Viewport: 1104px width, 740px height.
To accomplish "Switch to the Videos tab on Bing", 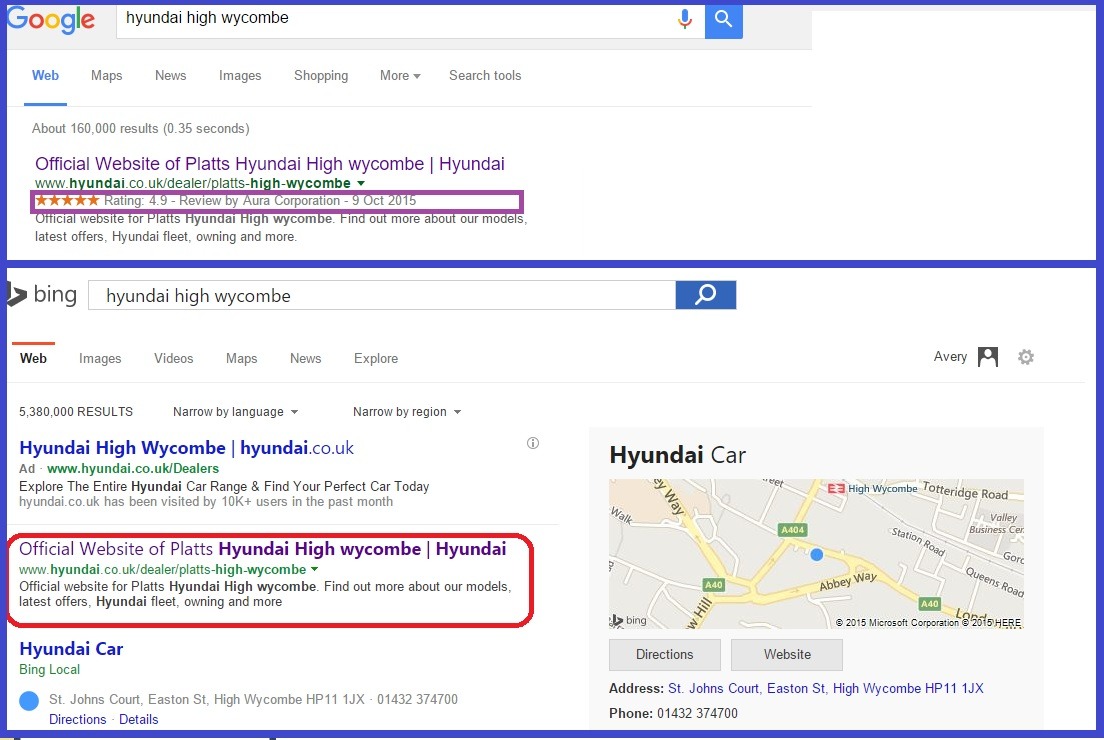I will coord(173,358).
